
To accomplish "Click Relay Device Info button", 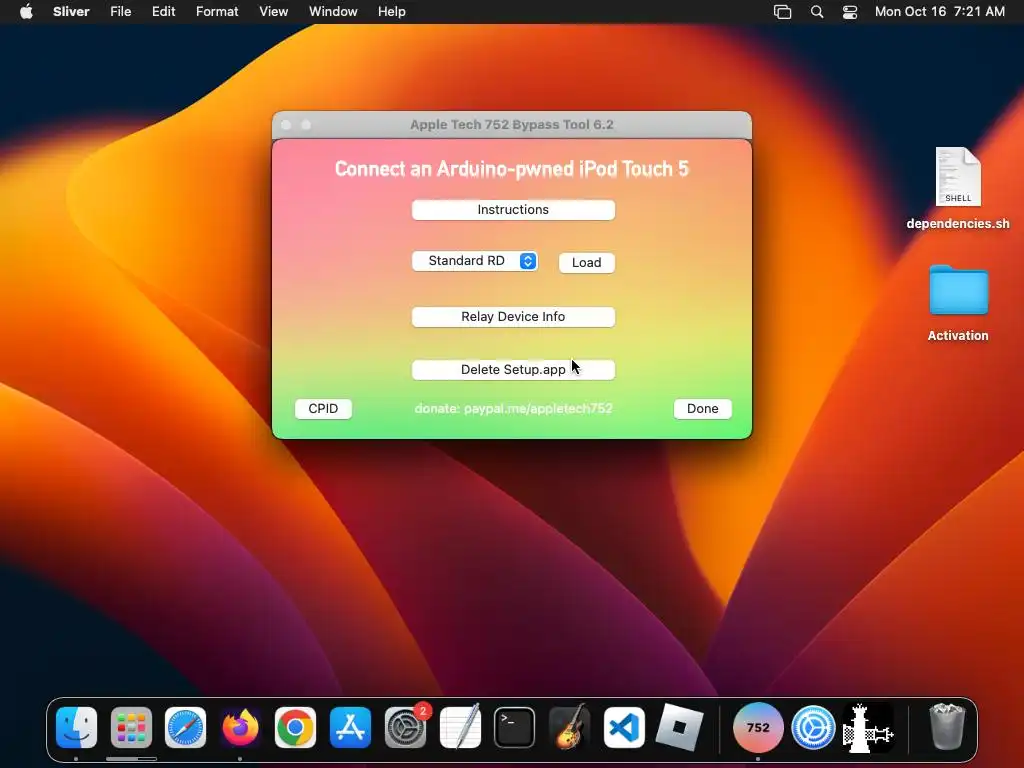I will click(513, 317).
